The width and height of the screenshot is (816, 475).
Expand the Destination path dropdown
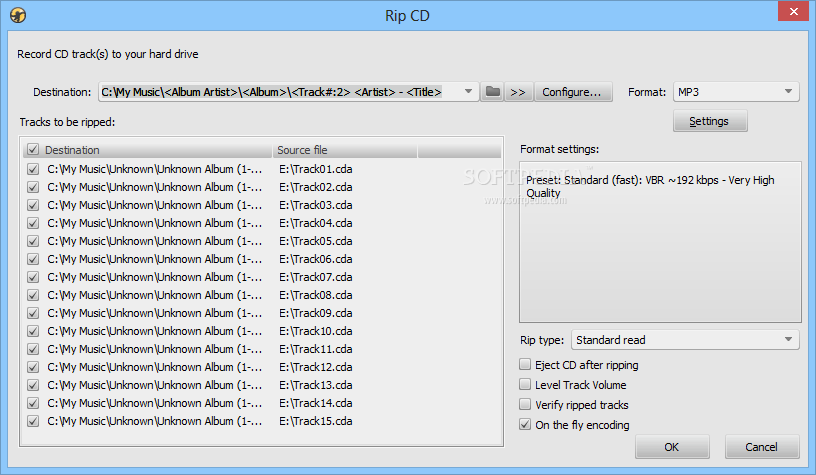click(x=468, y=92)
